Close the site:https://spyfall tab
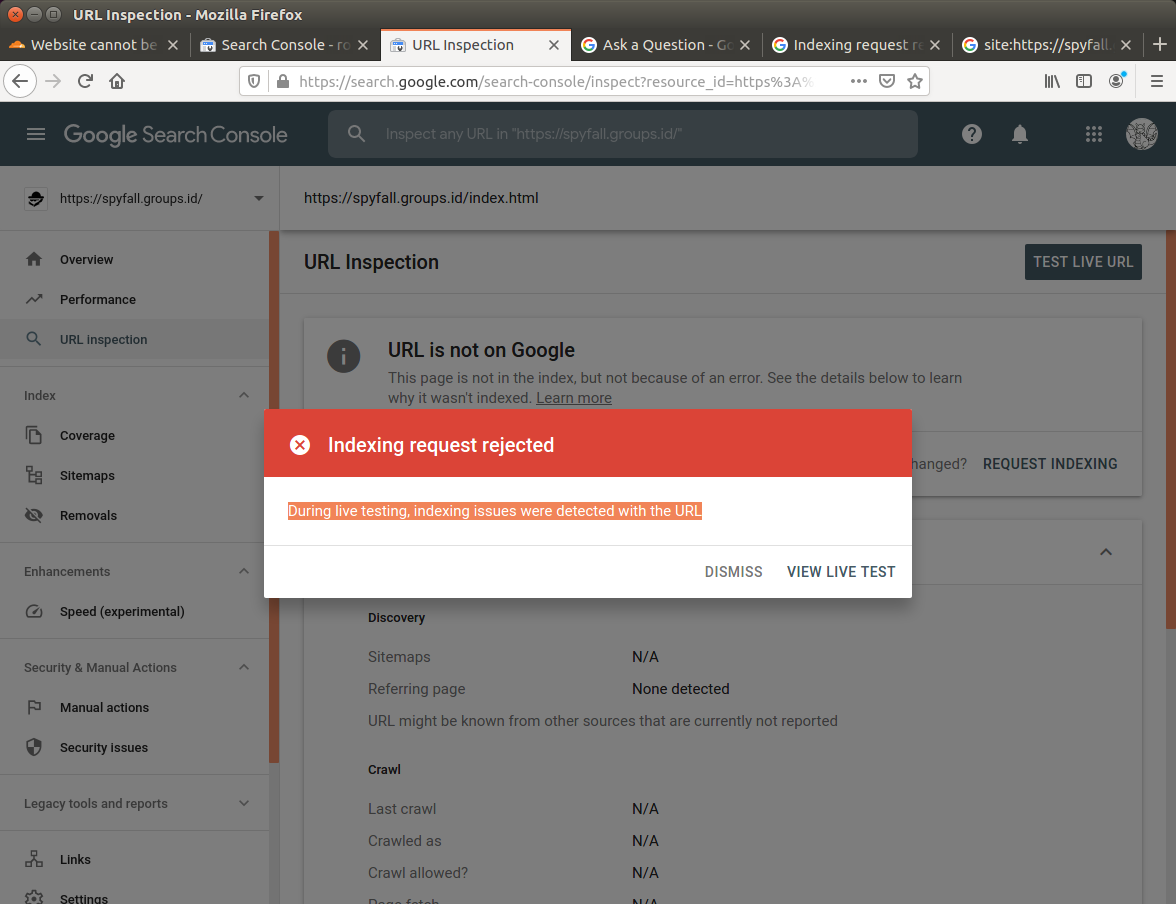The width and height of the screenshot is (1176, 904). pos(1126,45)
